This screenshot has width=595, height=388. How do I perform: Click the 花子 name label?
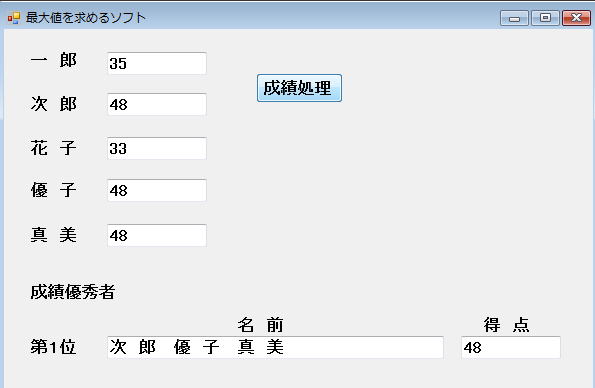point(54,148)
